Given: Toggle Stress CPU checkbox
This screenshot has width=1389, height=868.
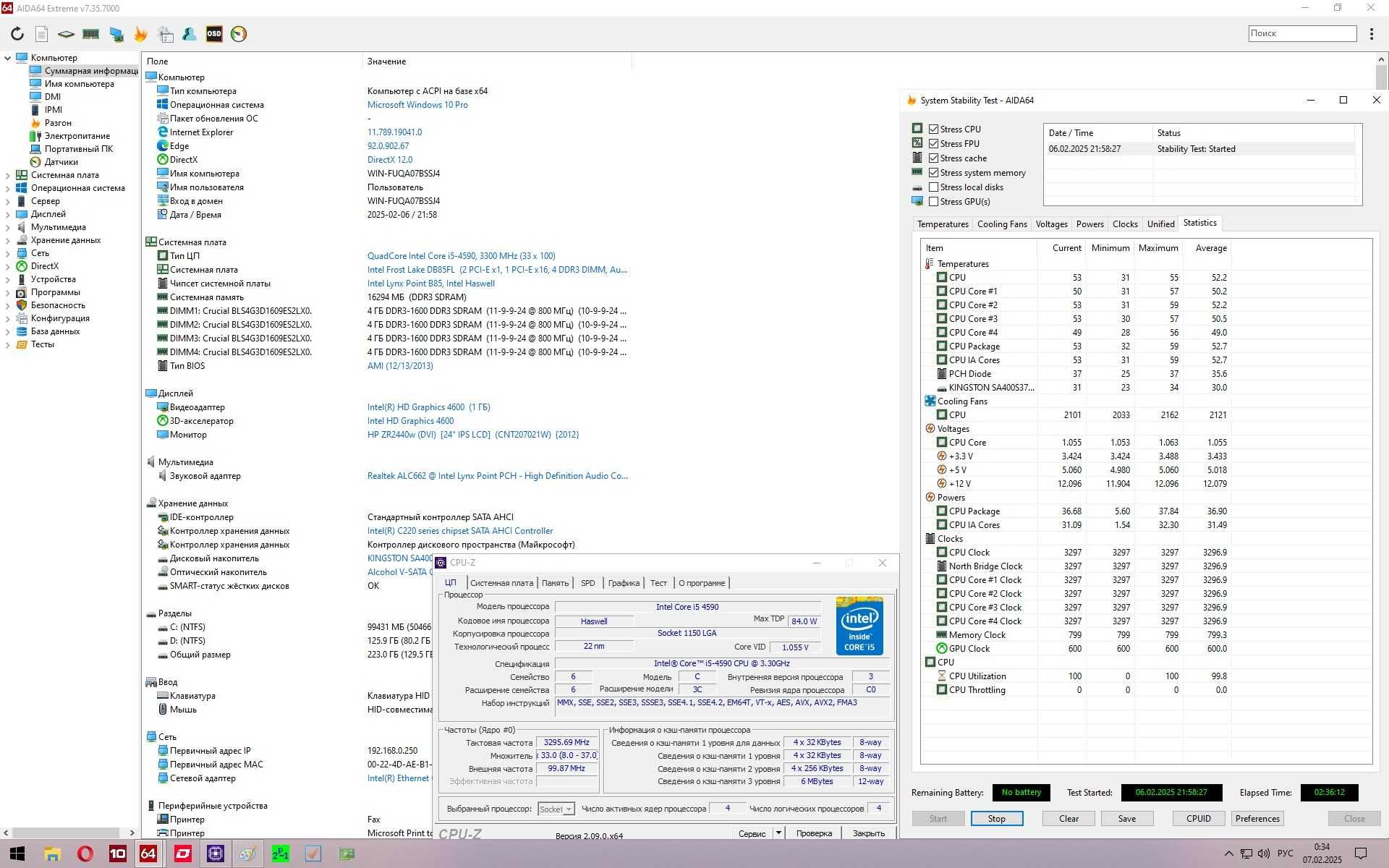Looking at the screenshot, I should [x=933, y=129].
